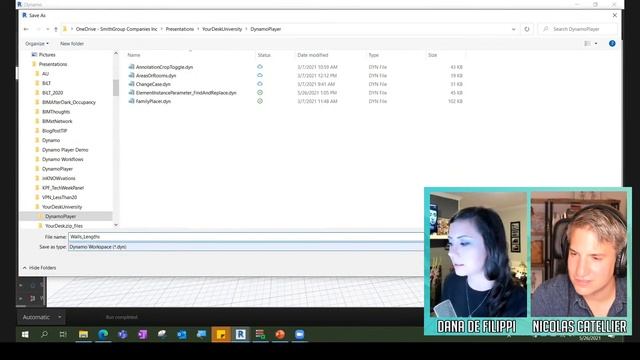Open Pictures in the folder tree
This screenshot has height=360, width=640.
pyautogui.click(x=47, y=55)
